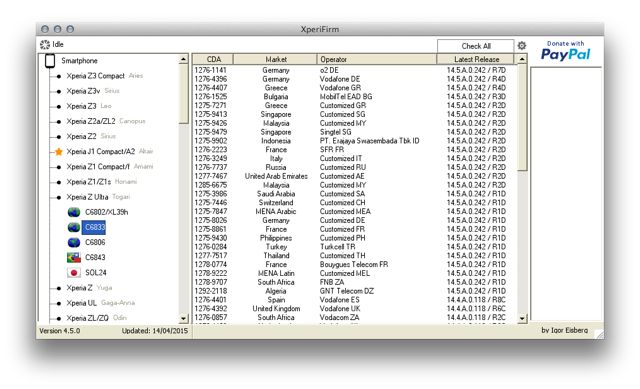The height and width of the screenshot is (389, 640).
Task: Click the firmware list scroll up arrow
Action: pos(522,60)
